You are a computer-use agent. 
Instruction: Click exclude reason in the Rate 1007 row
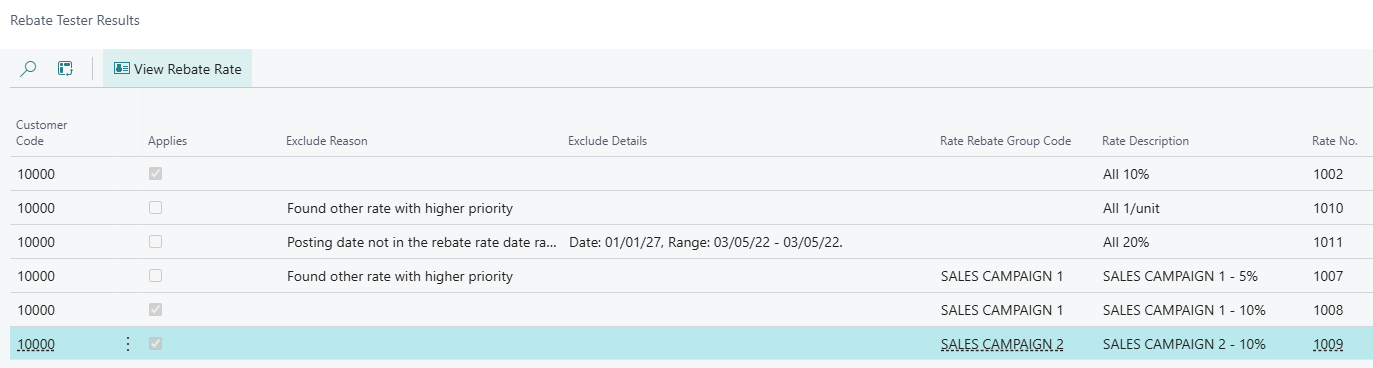point(400,276)
